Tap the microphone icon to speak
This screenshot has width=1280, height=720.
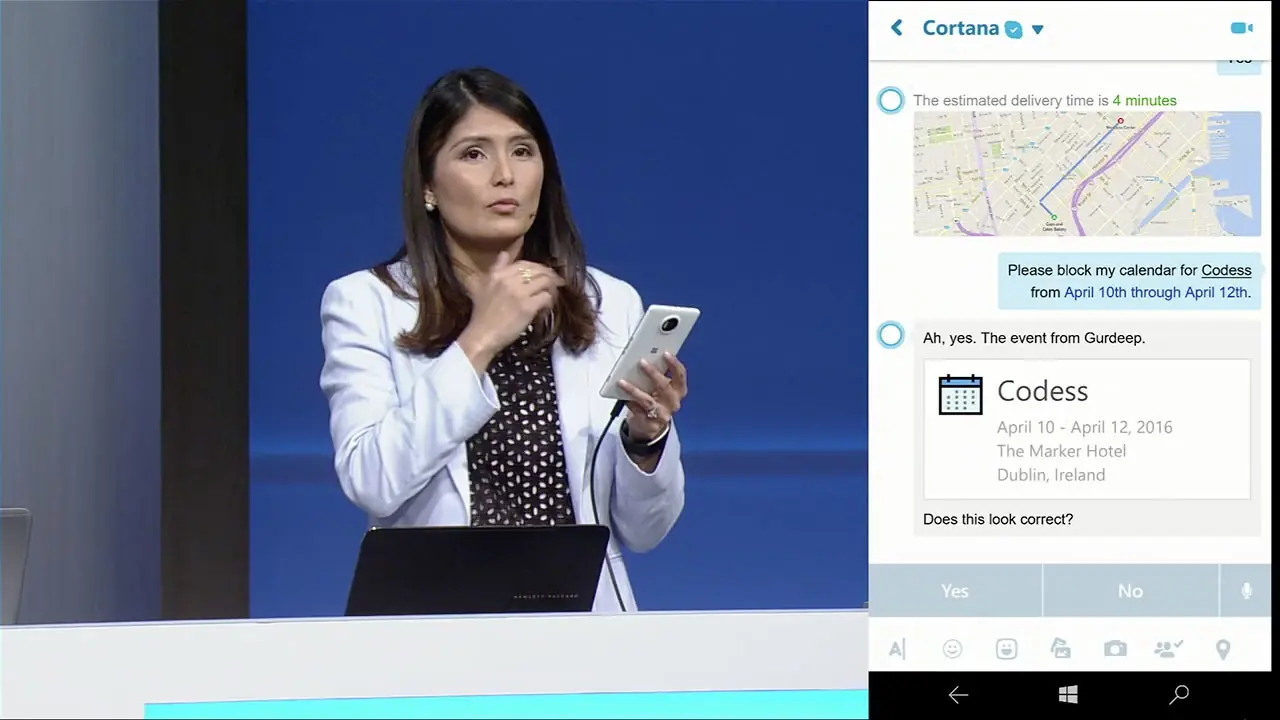[1246, 591]
